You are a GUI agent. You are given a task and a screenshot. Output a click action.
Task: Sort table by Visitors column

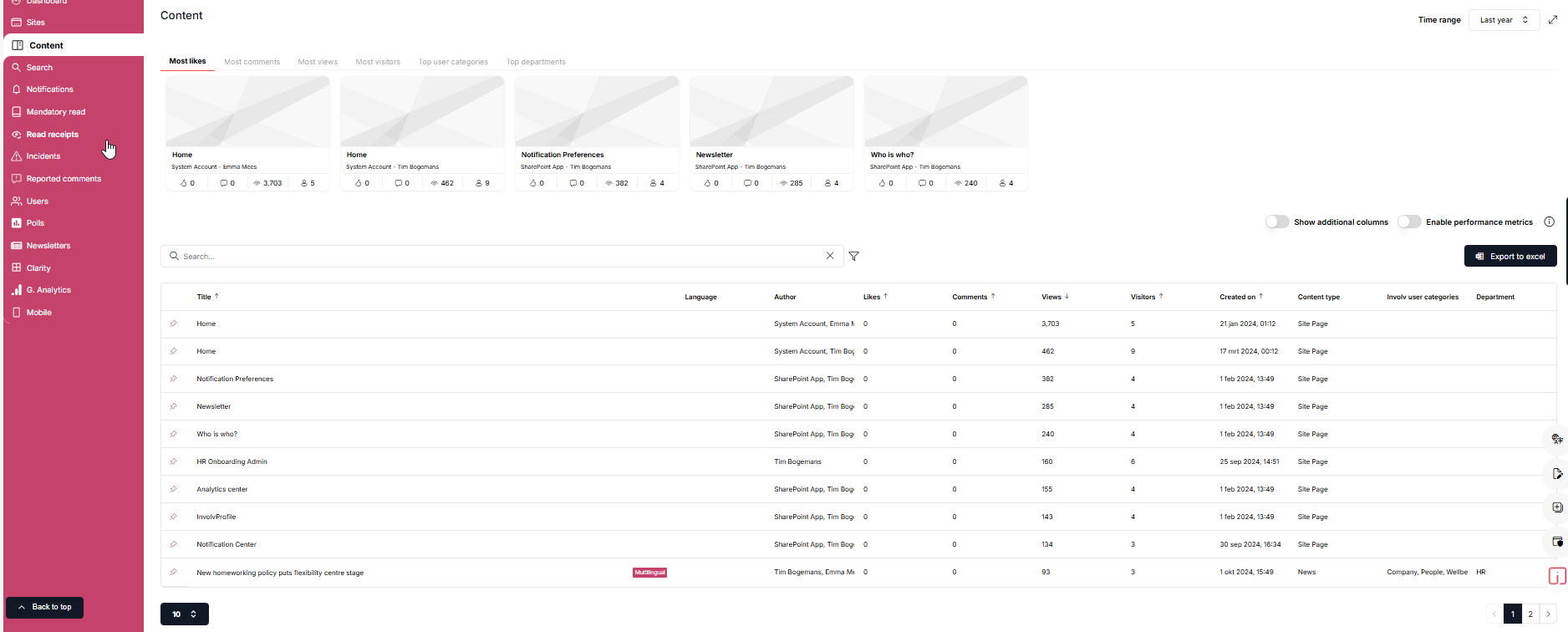pos(1147,297)
